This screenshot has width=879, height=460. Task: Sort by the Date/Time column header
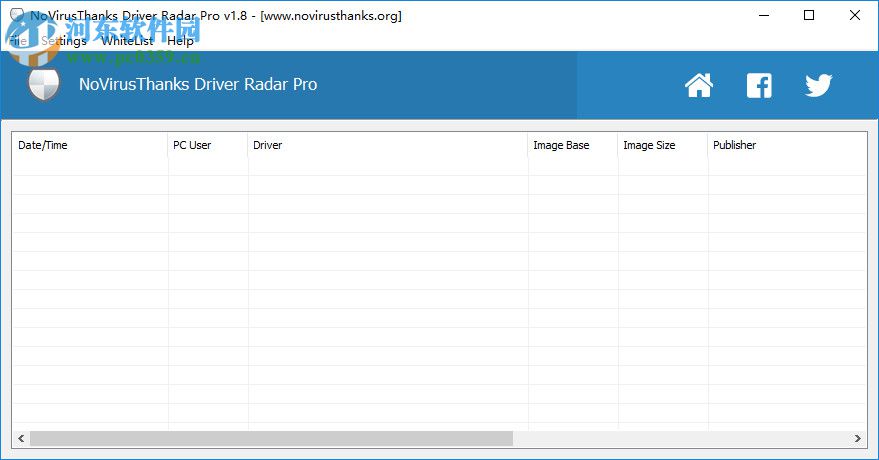pos(90,145)
